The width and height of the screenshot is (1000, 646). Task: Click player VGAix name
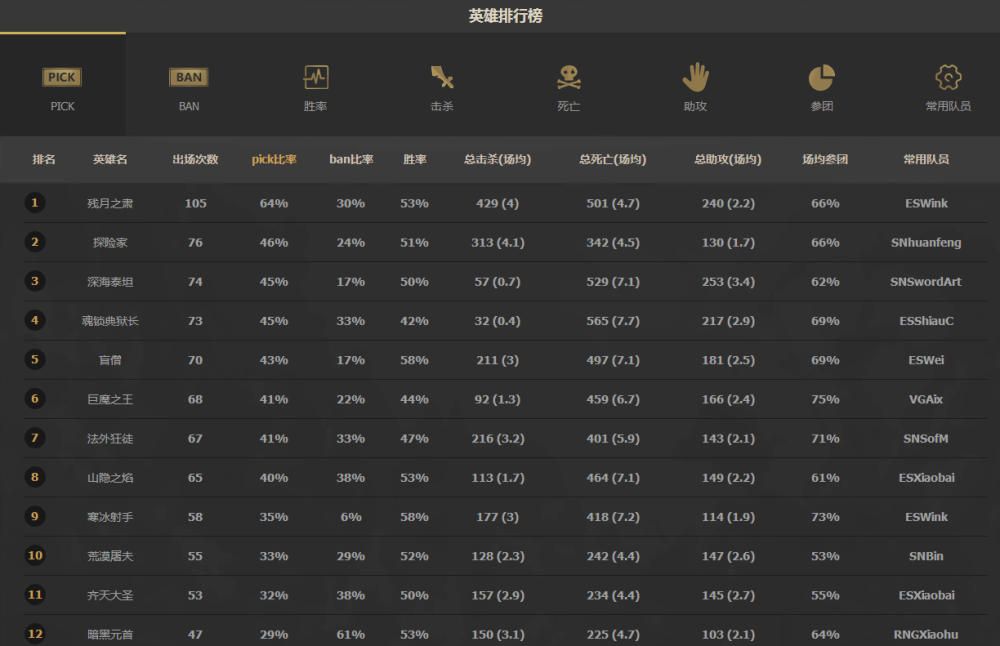[926, 399]
